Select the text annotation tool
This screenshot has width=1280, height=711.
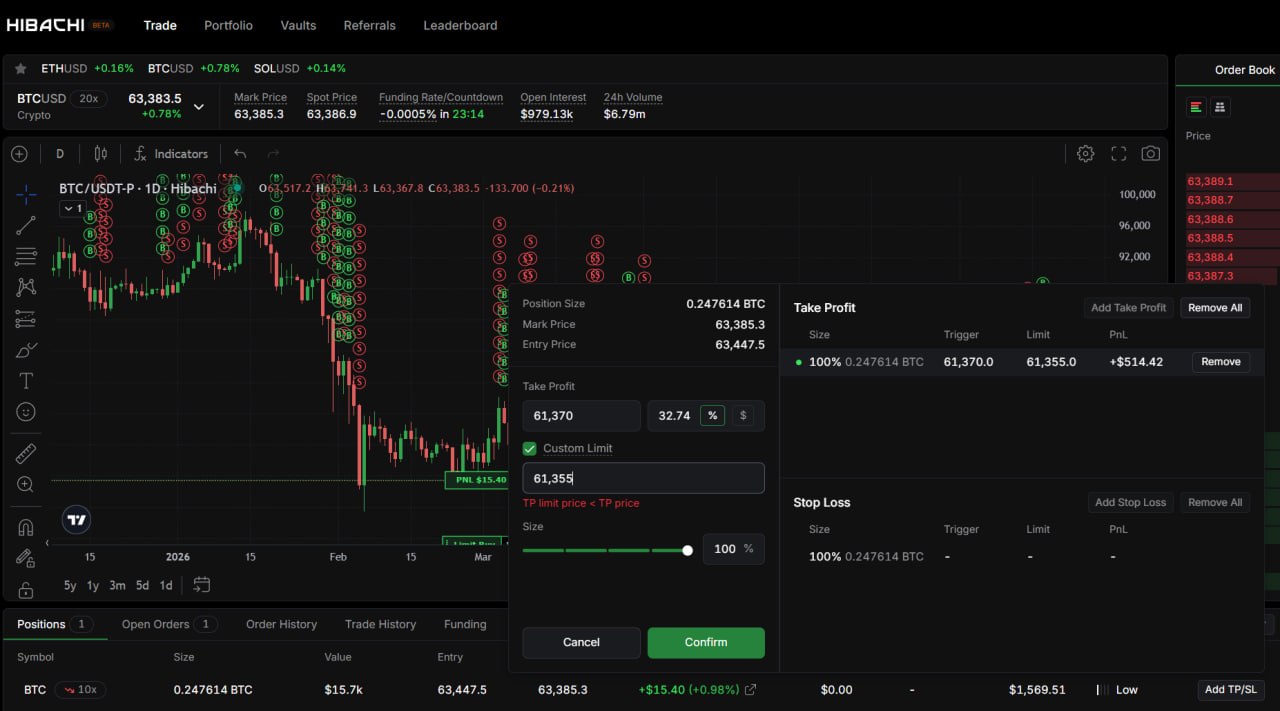pyautogui.click(x=26, y=381)
